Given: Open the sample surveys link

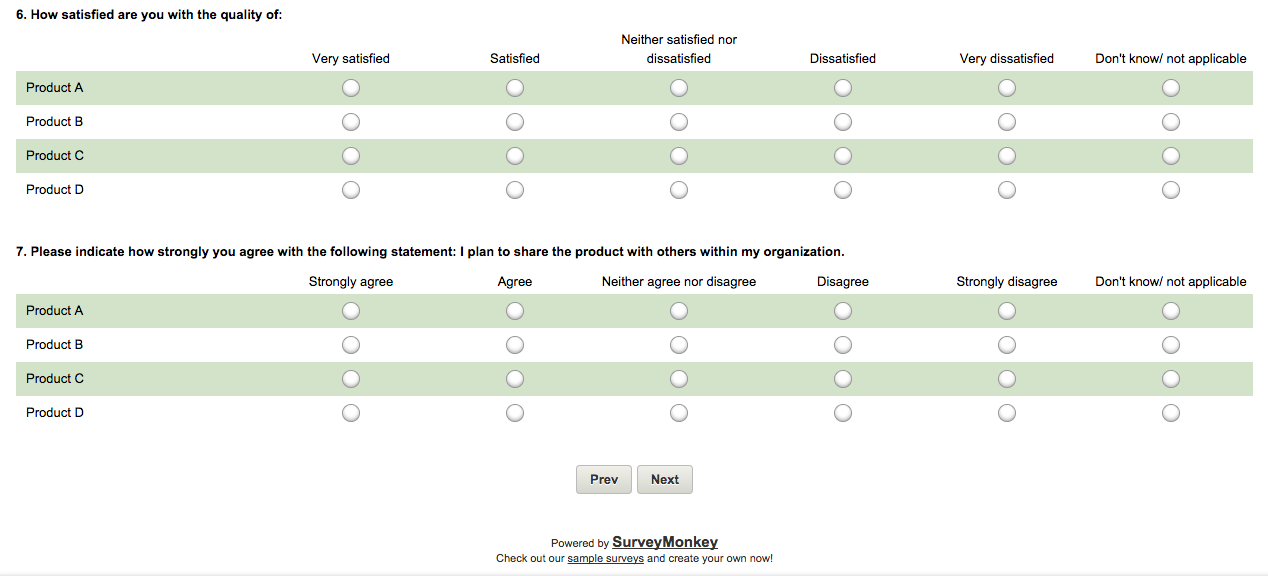Looking at the screenshot, I should click(605, 559).
